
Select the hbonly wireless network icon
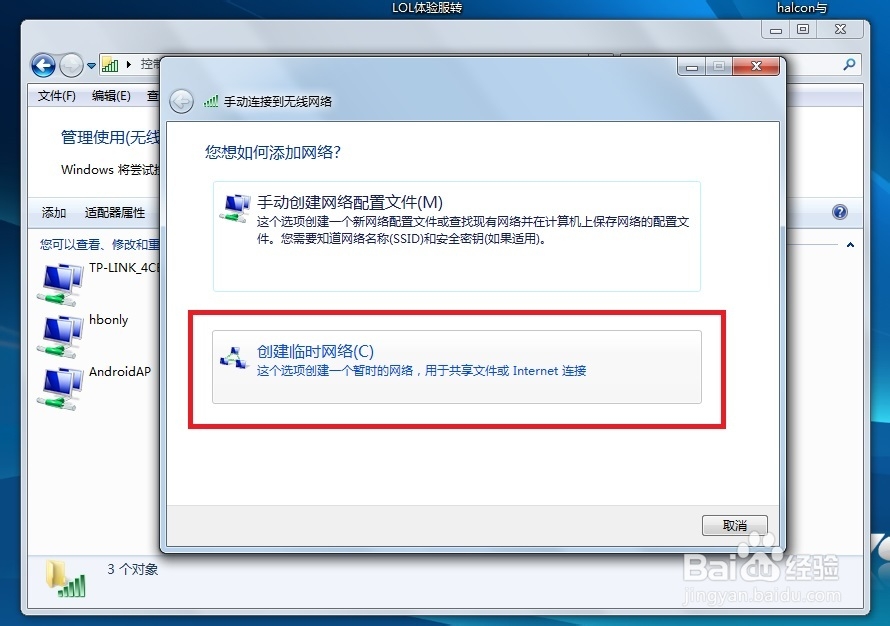point(60,337)
